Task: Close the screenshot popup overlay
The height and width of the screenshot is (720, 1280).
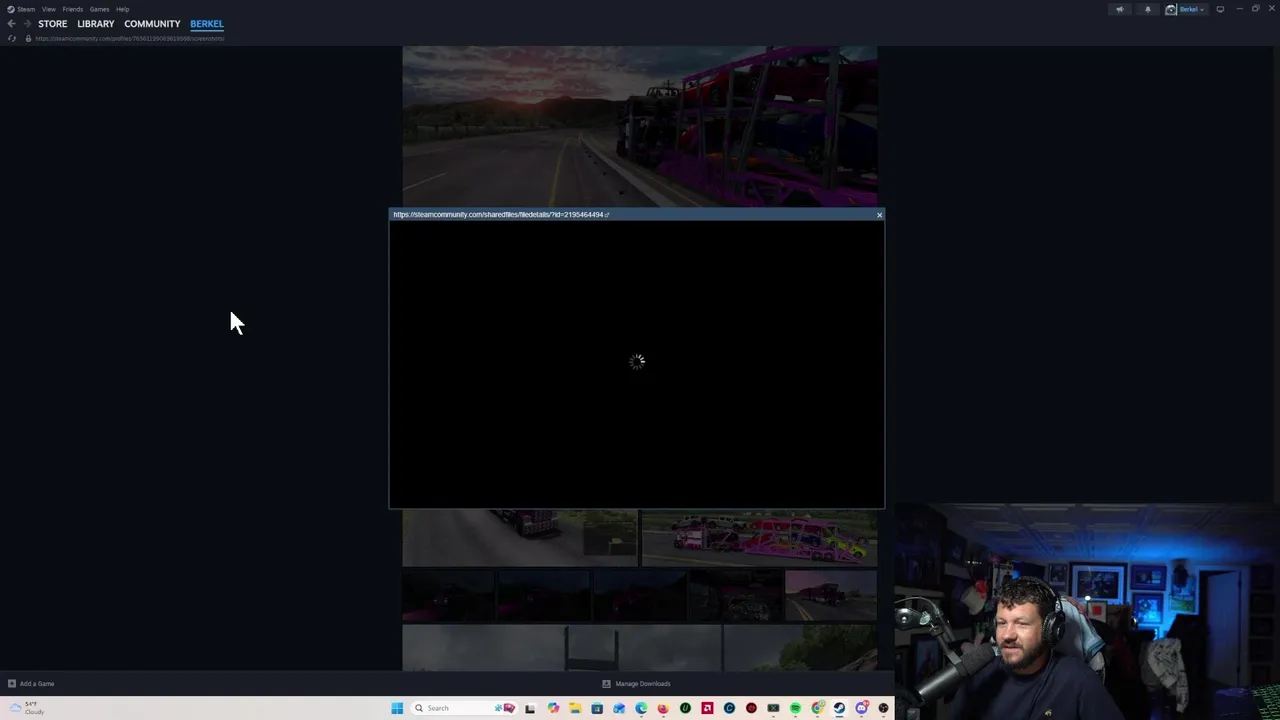Action: tap(879, 215)
